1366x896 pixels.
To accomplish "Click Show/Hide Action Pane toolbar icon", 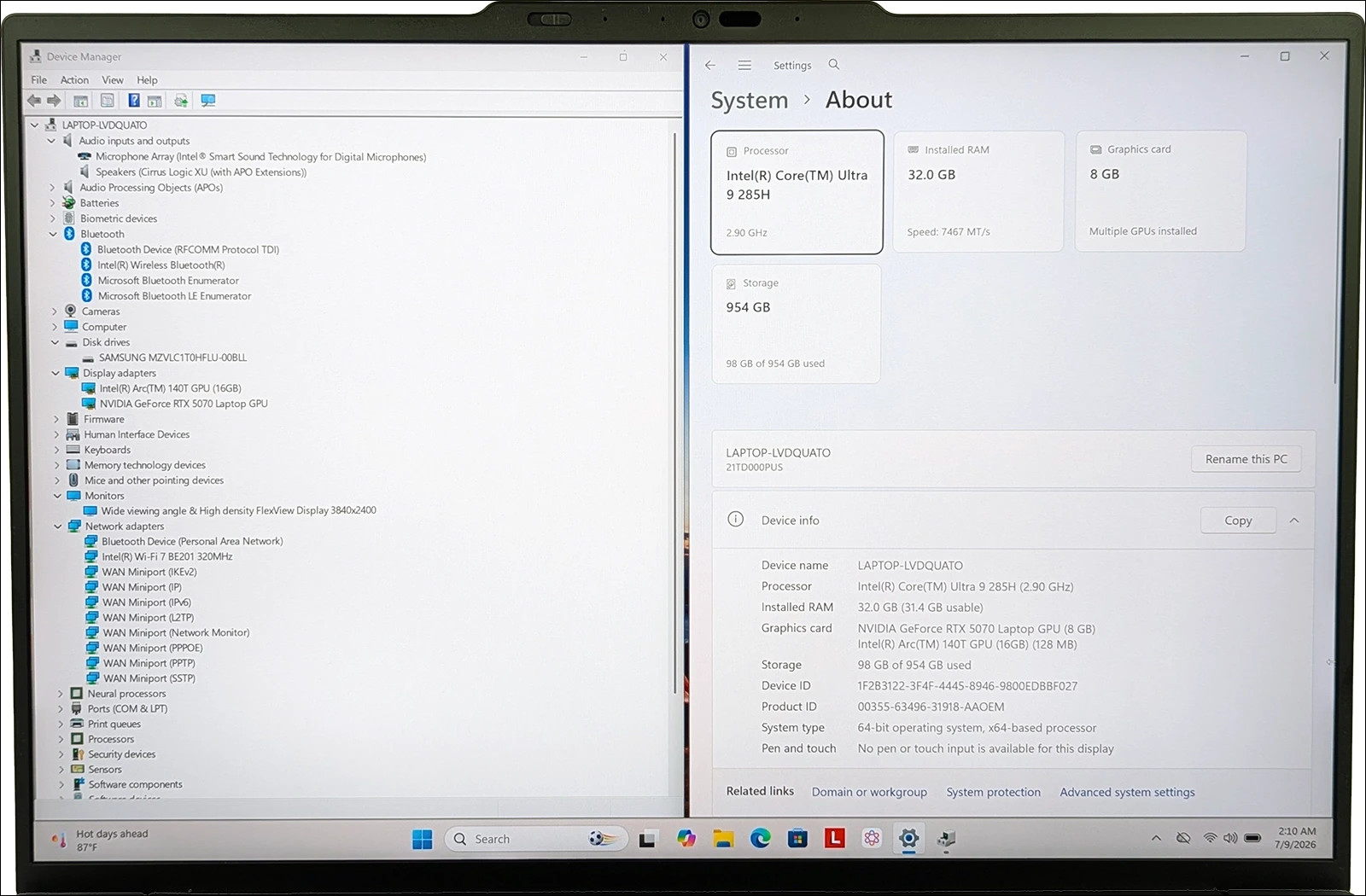I will pyautogui.click(x=155, y=101).
